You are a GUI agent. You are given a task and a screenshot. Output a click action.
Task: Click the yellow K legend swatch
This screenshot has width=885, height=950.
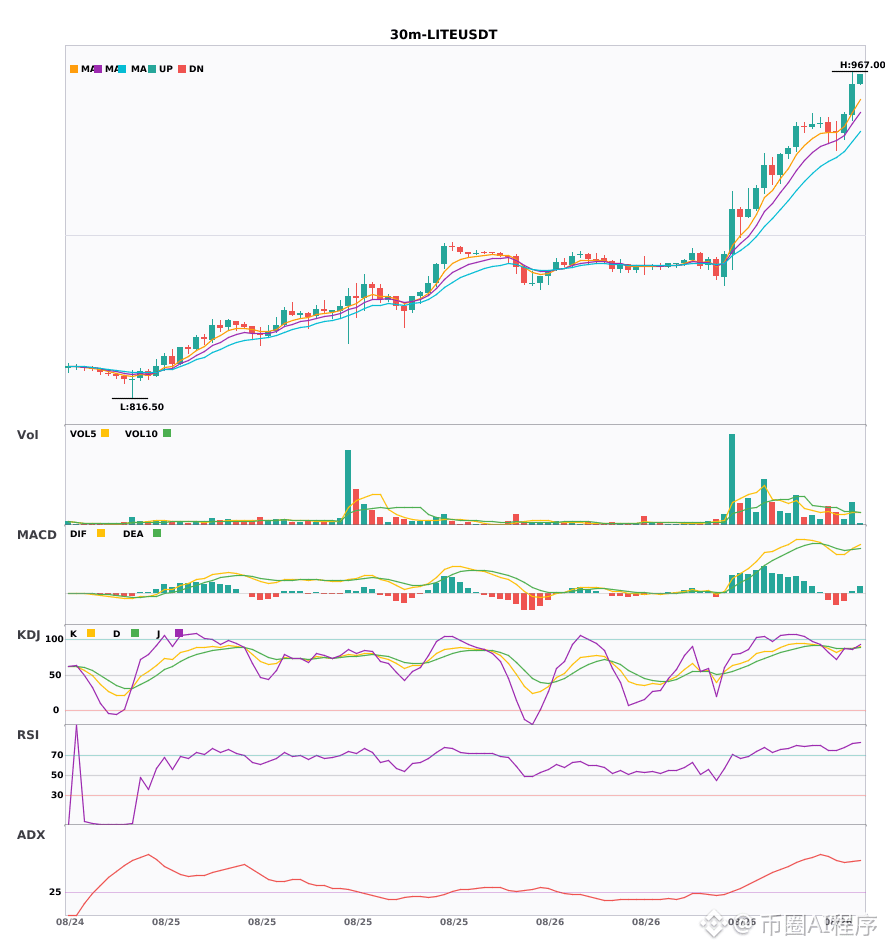coord(91,633)
